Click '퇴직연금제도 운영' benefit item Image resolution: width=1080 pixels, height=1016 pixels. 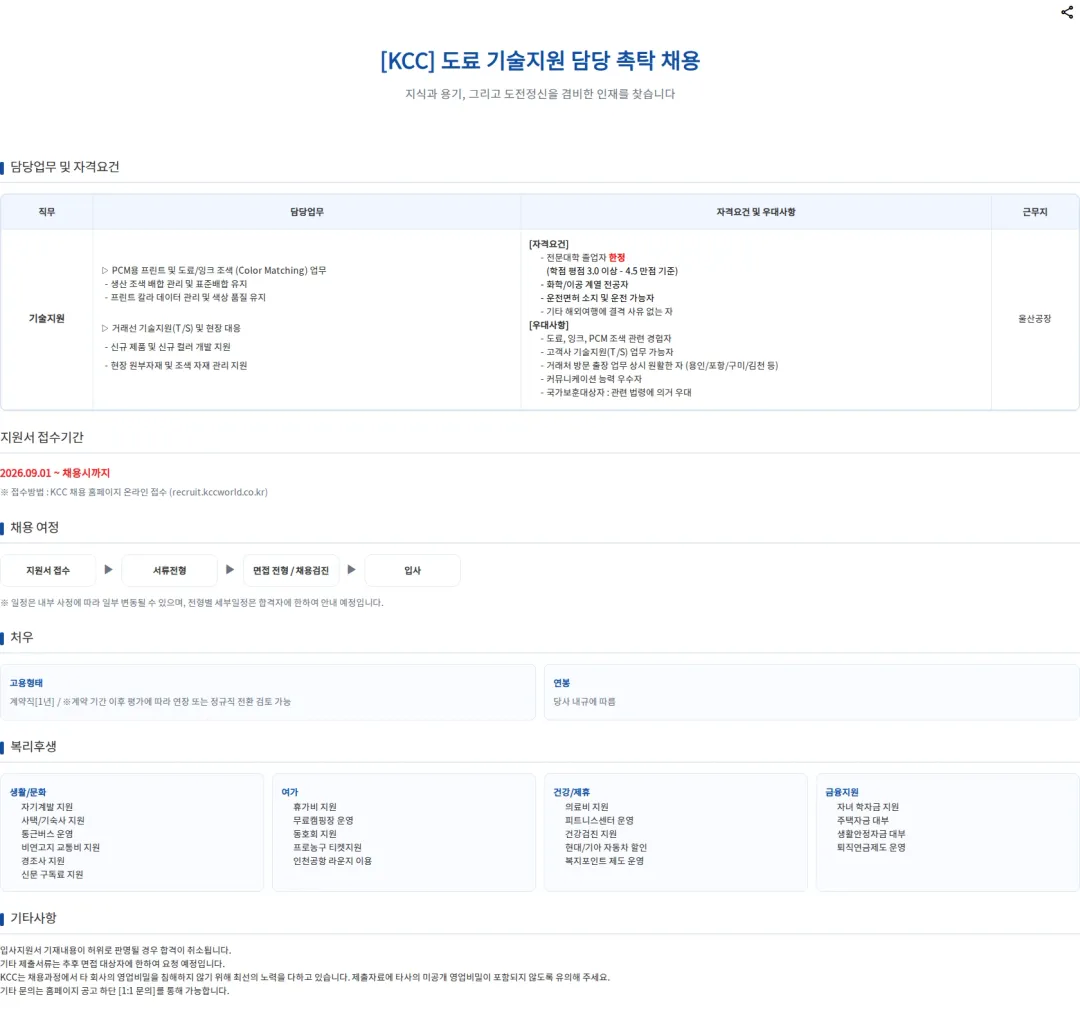click(871, 847)
